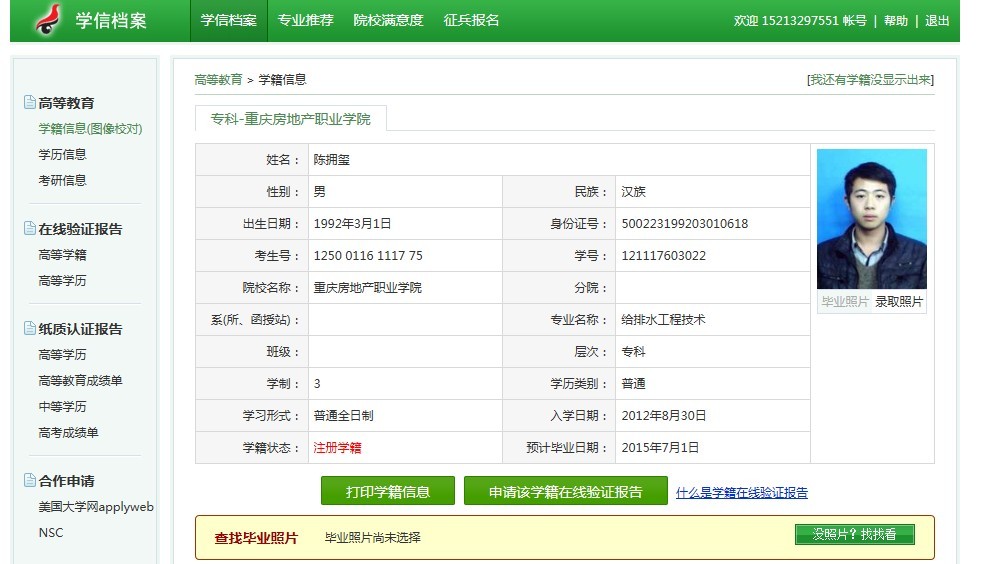This screenshot has width=995, height=564.
Task: Open the 学信档案 top navigation tab
Action: 228,21
